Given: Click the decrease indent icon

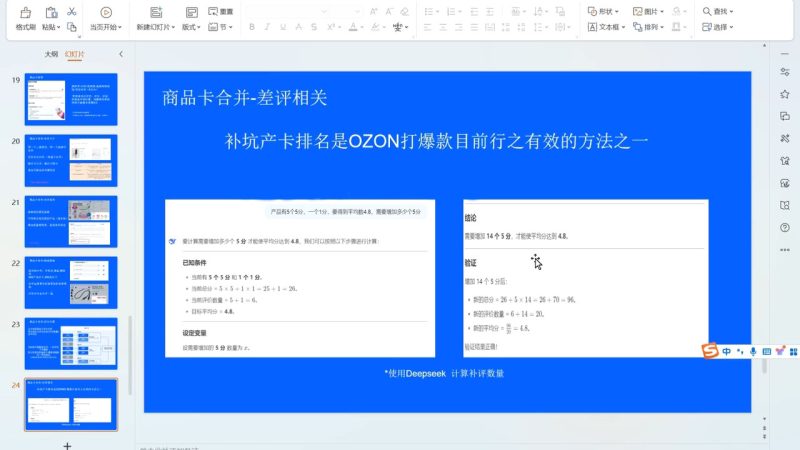Looking at the screenshot, I should pyautogui.click(x=474, y=11).
